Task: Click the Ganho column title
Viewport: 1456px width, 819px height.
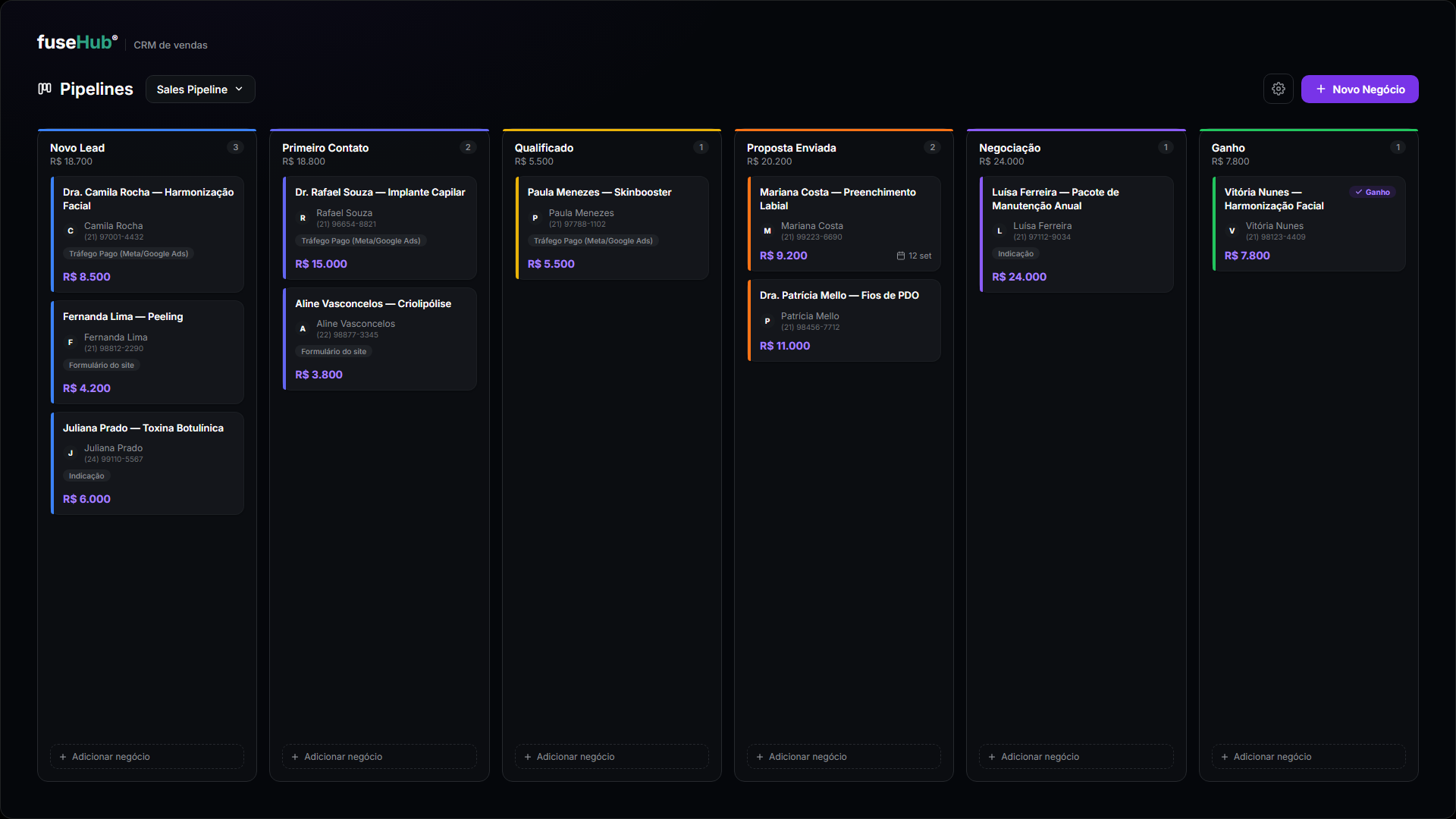Action: click(1228, 148)
